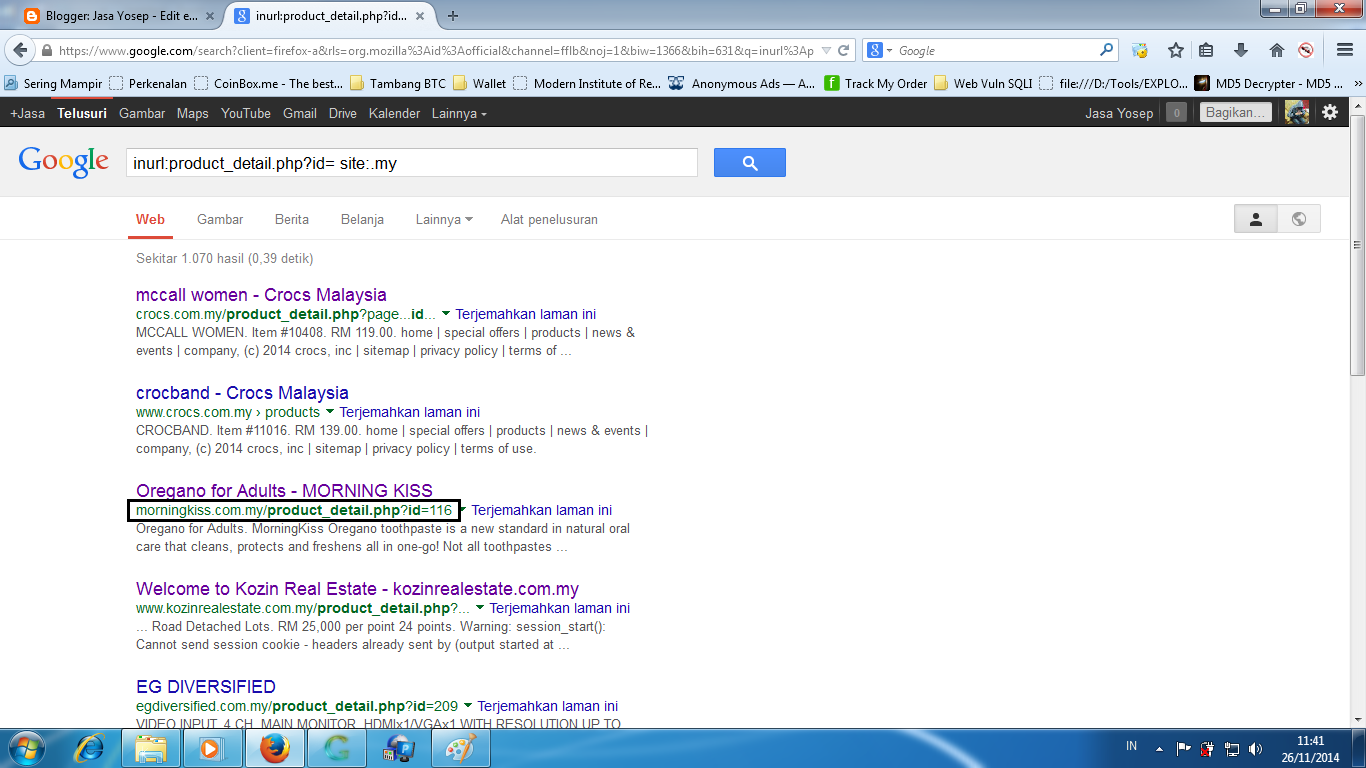
Task: Click addon icon left of bookmark star
Action: coord(1140,50)
